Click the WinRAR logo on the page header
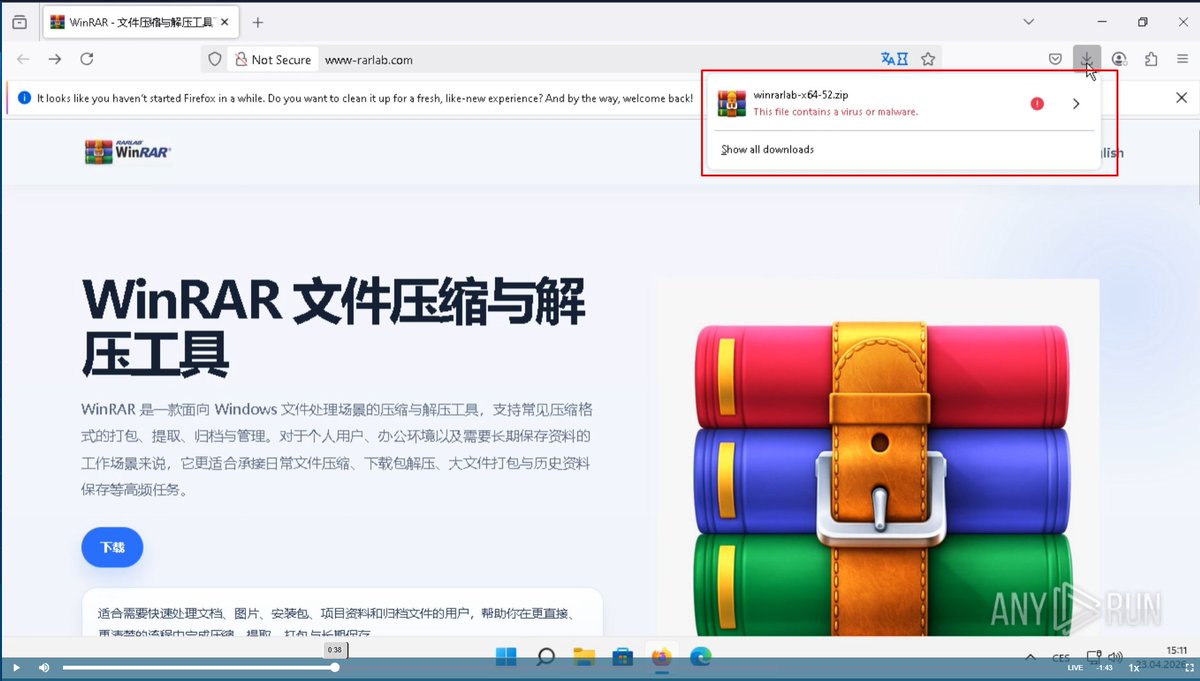1200x681 pixels. coord(128,151)
